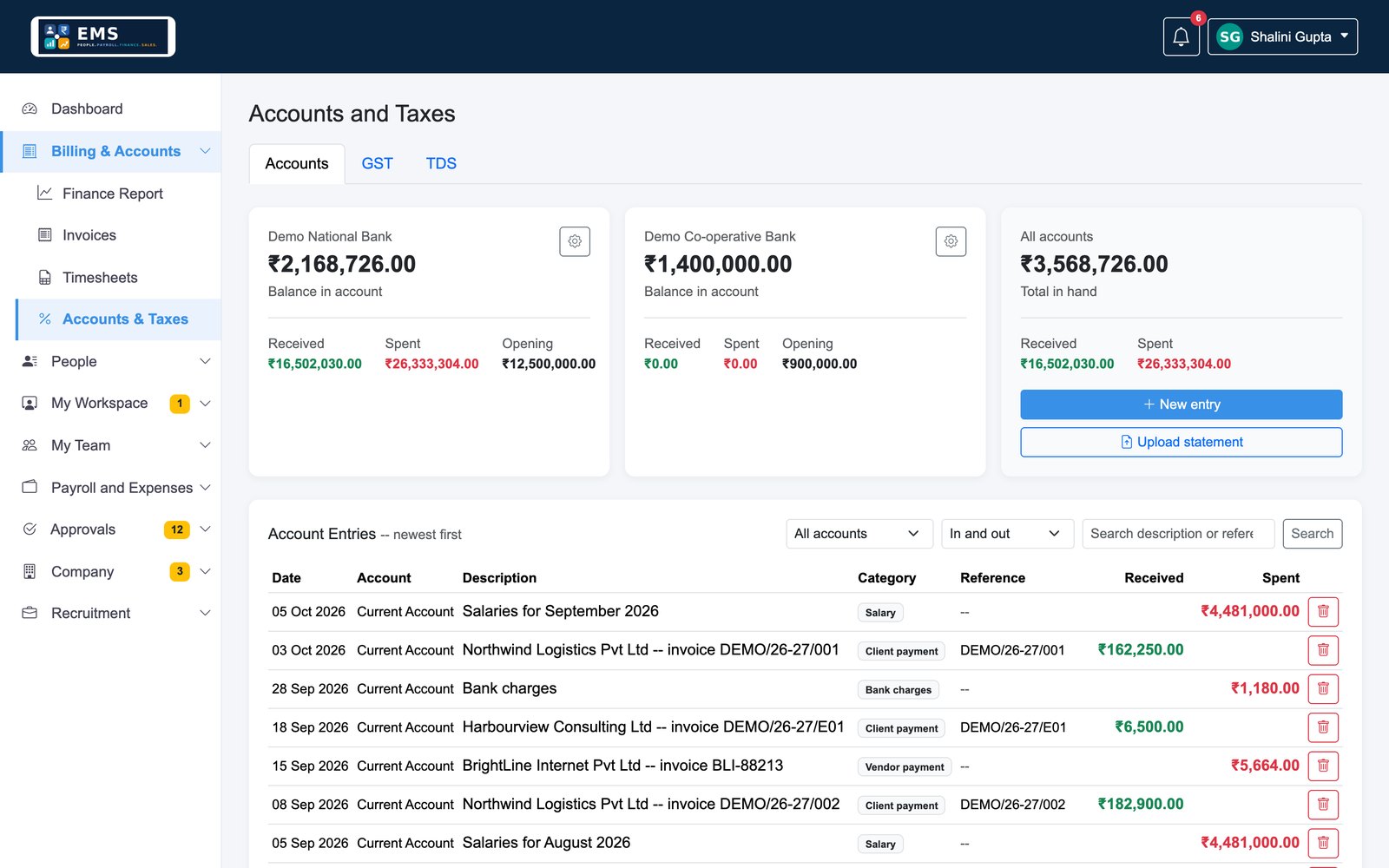This screenshot has height=868, width=1389.
Task: Delete the DEMO/26-27/001 invoice entry
Action: pyautogui.click(x=1323, y=650)
